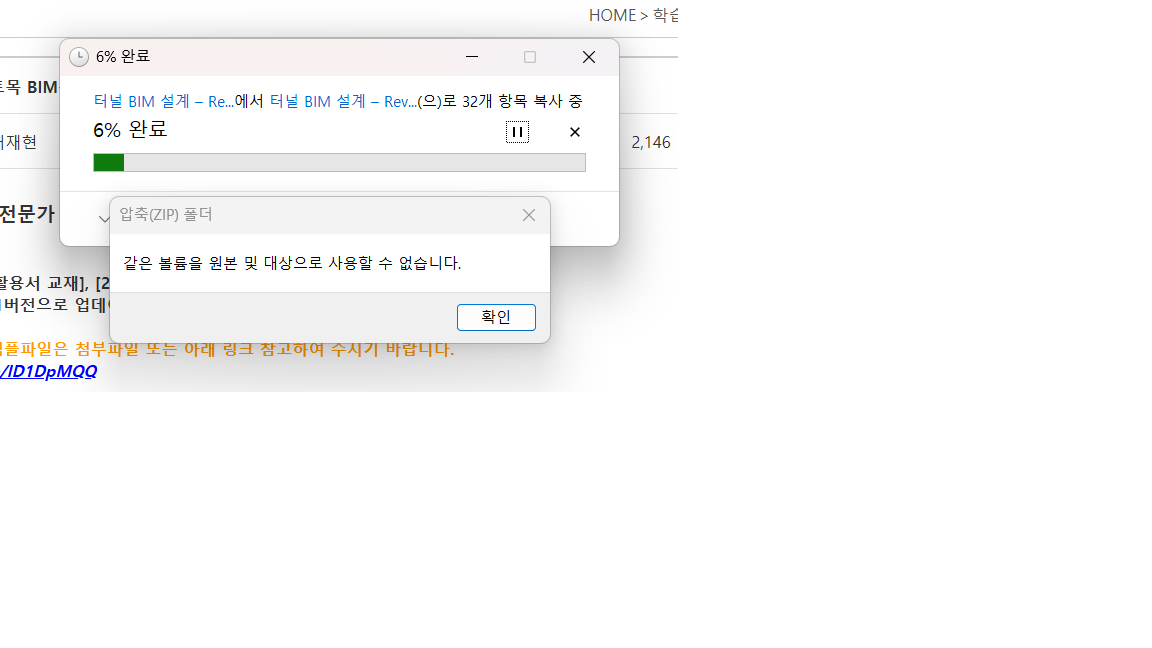This screenshot has width=1152, height=648.
Task: Close the 6% 완료 copy window
Action: click(x=589, y=57)
